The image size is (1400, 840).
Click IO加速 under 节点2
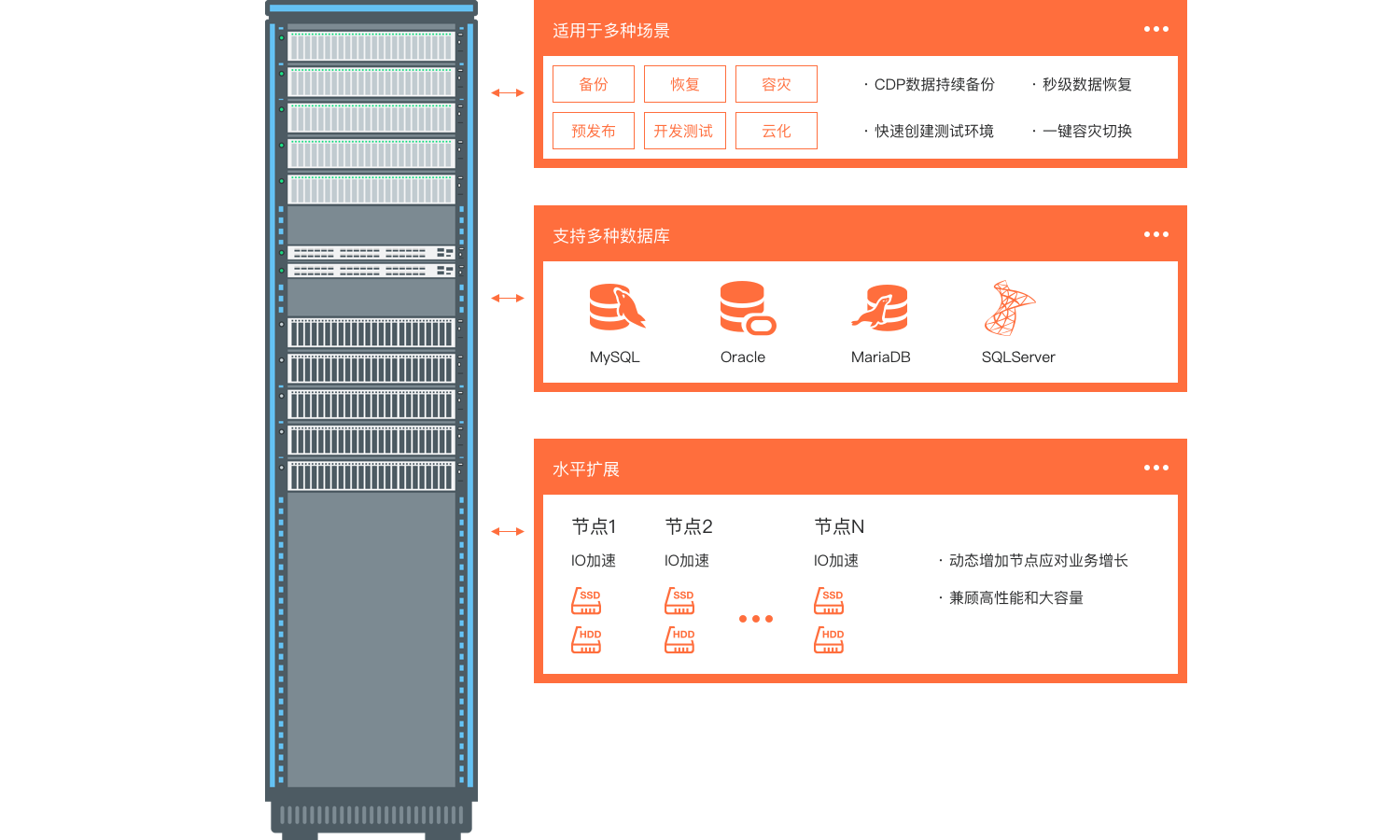pos(687,561)
